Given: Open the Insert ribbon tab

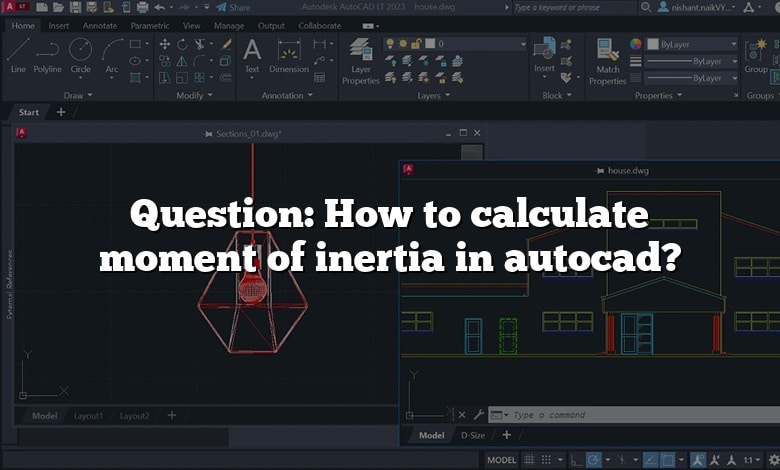Looking at the screenshot, I should tap(59, 25).
